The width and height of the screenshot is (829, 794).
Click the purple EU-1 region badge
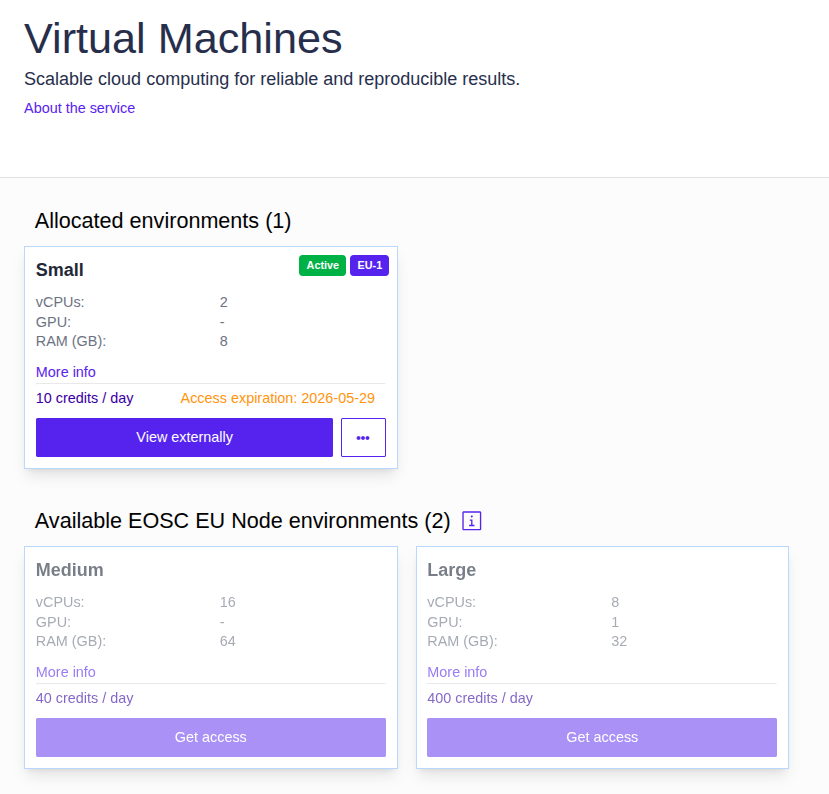coord(369,265)
